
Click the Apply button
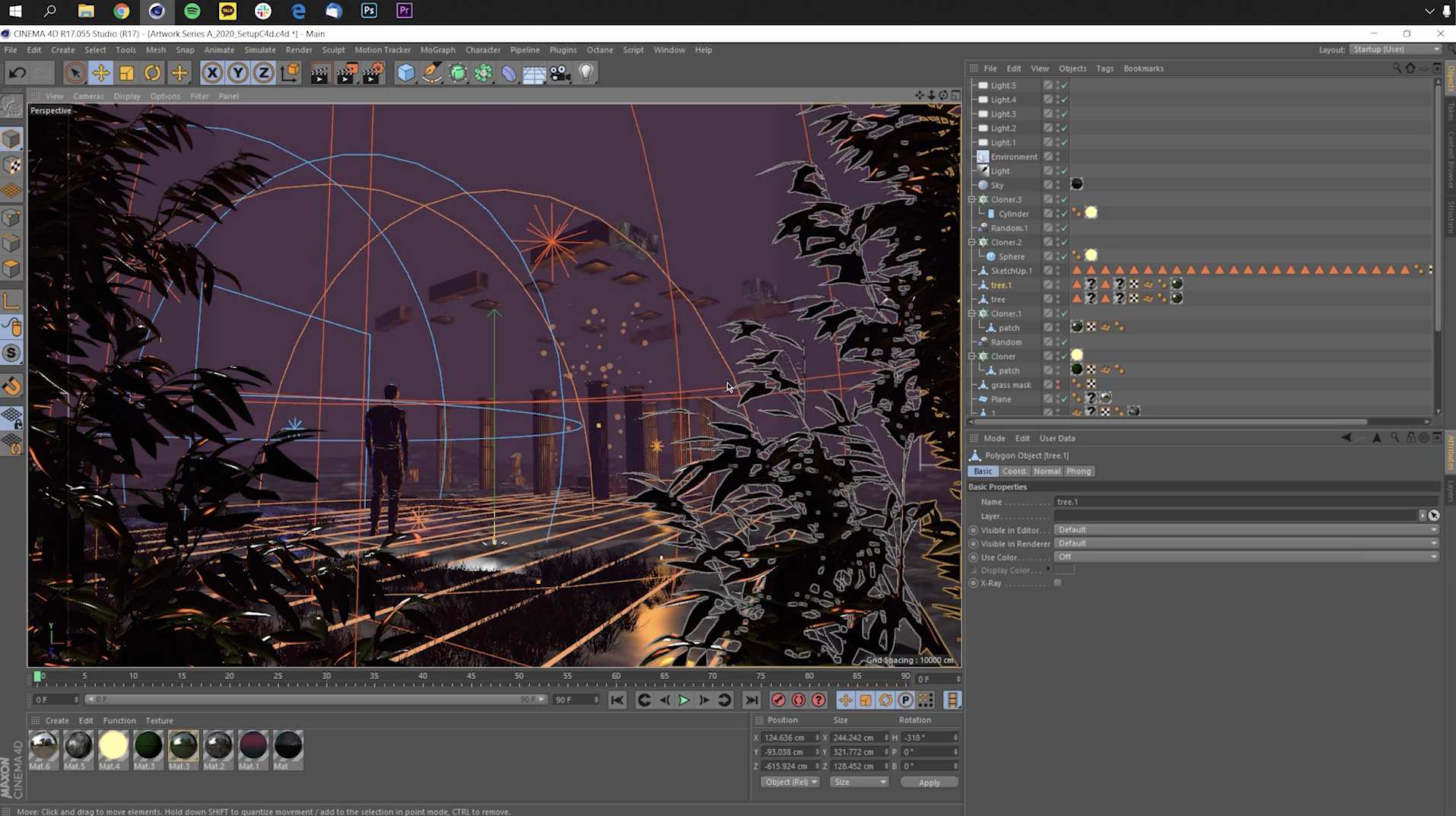929,782
